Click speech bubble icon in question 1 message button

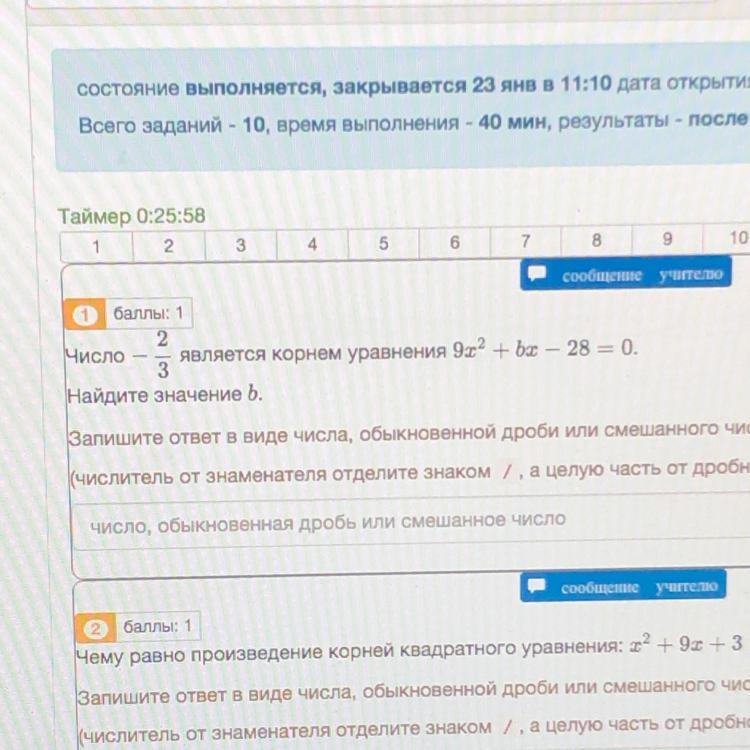pos(537,274)
